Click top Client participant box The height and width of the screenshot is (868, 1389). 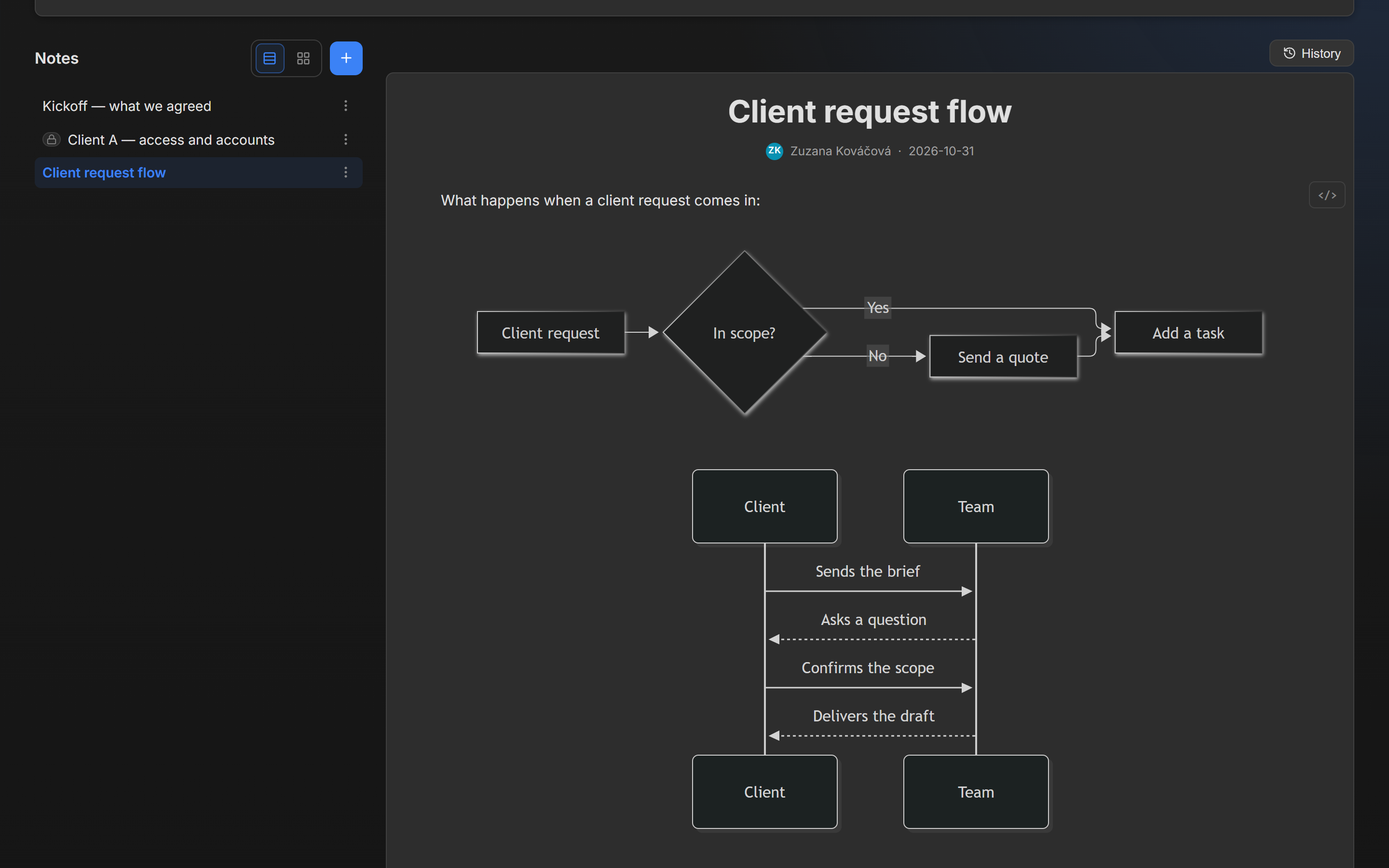[x=764, y=506]
